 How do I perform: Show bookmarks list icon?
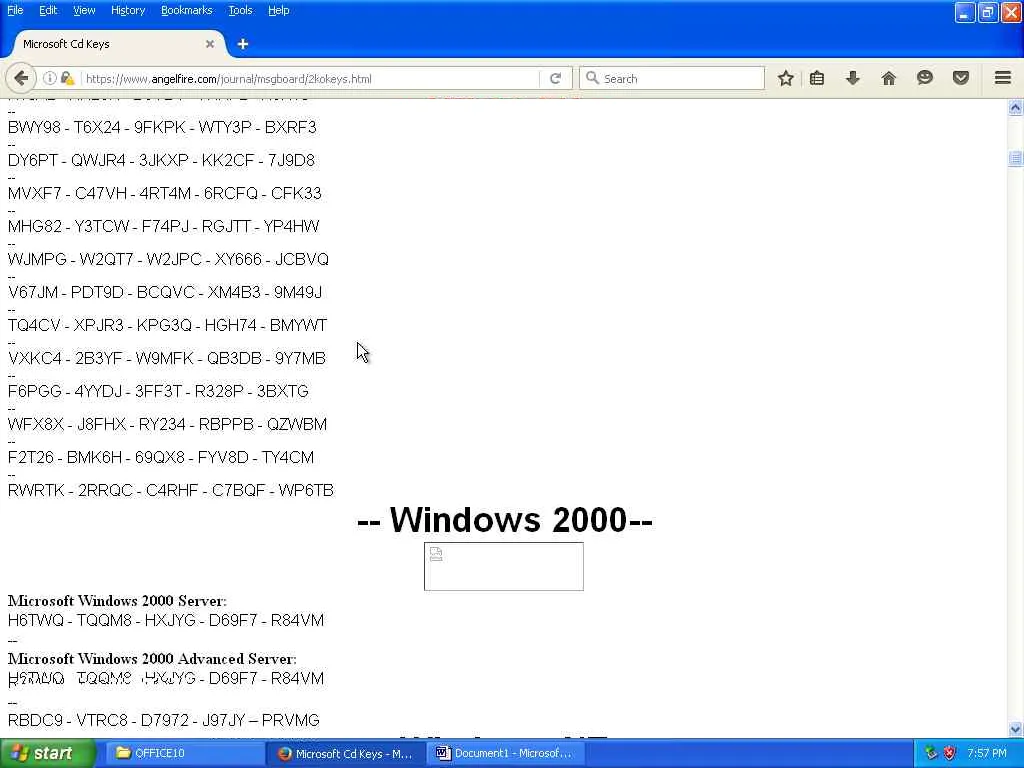tap(816, 78)
